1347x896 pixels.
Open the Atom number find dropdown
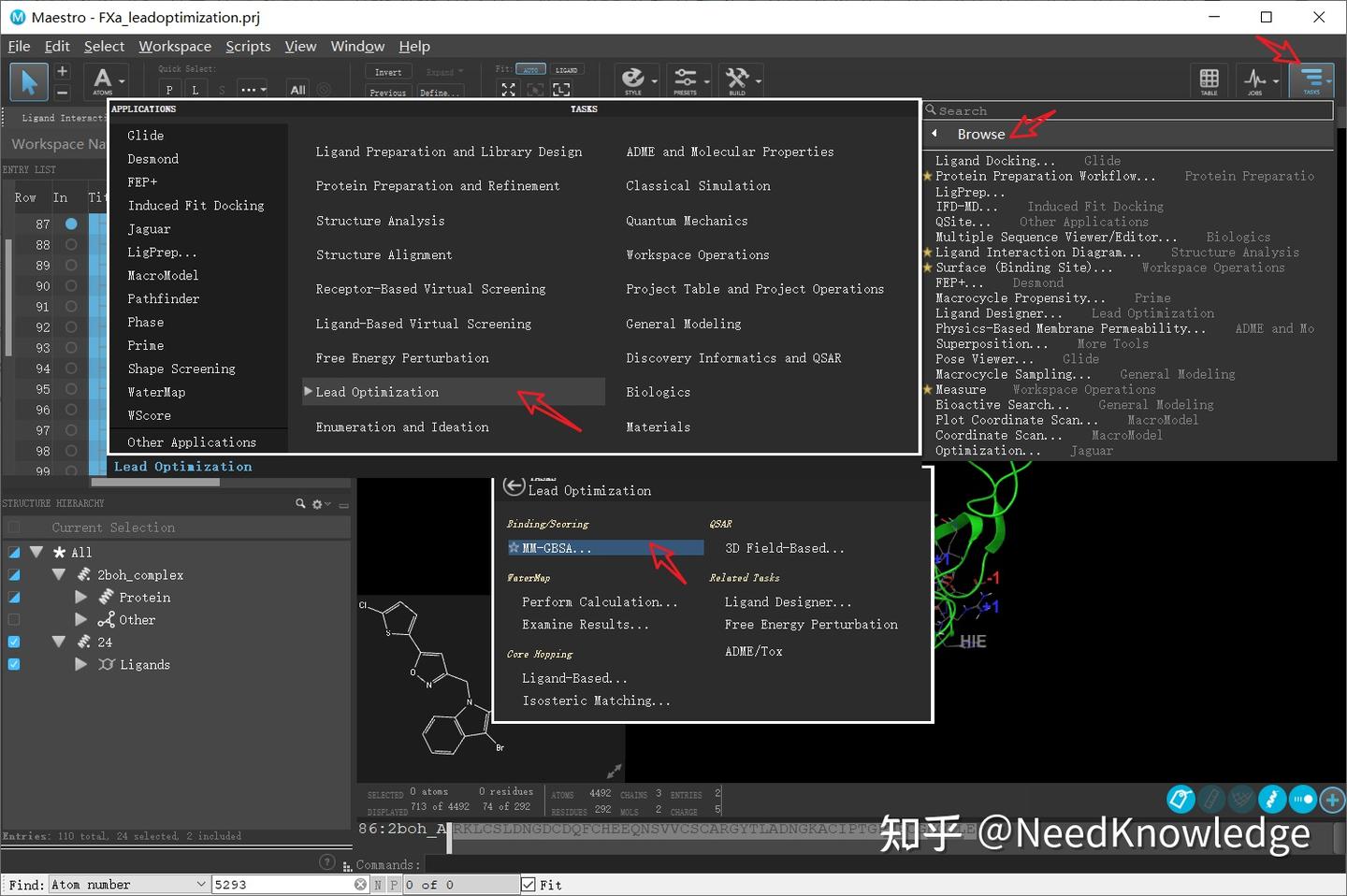point(201,884)
